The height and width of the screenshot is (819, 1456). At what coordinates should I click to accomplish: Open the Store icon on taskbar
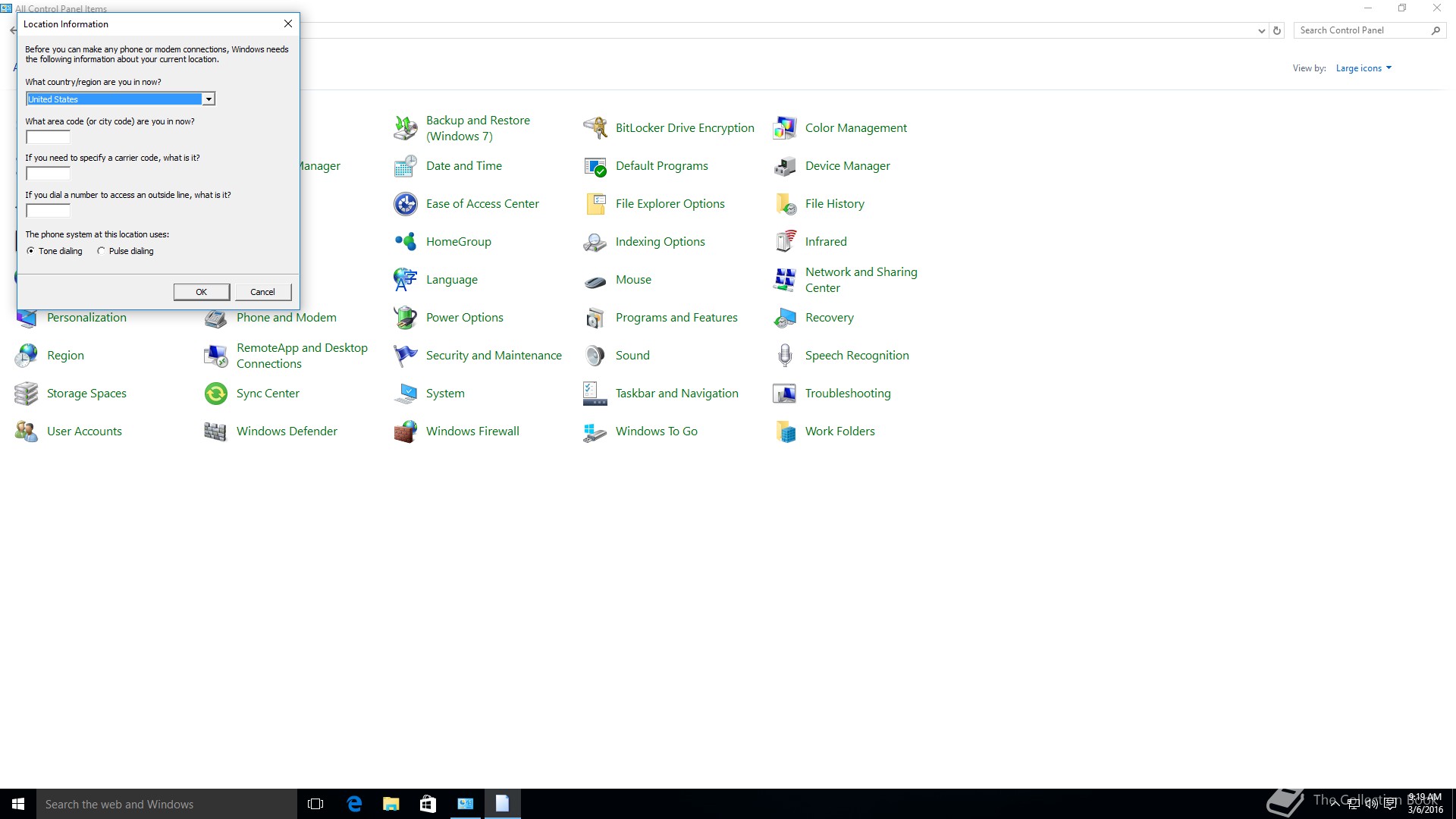428,804
